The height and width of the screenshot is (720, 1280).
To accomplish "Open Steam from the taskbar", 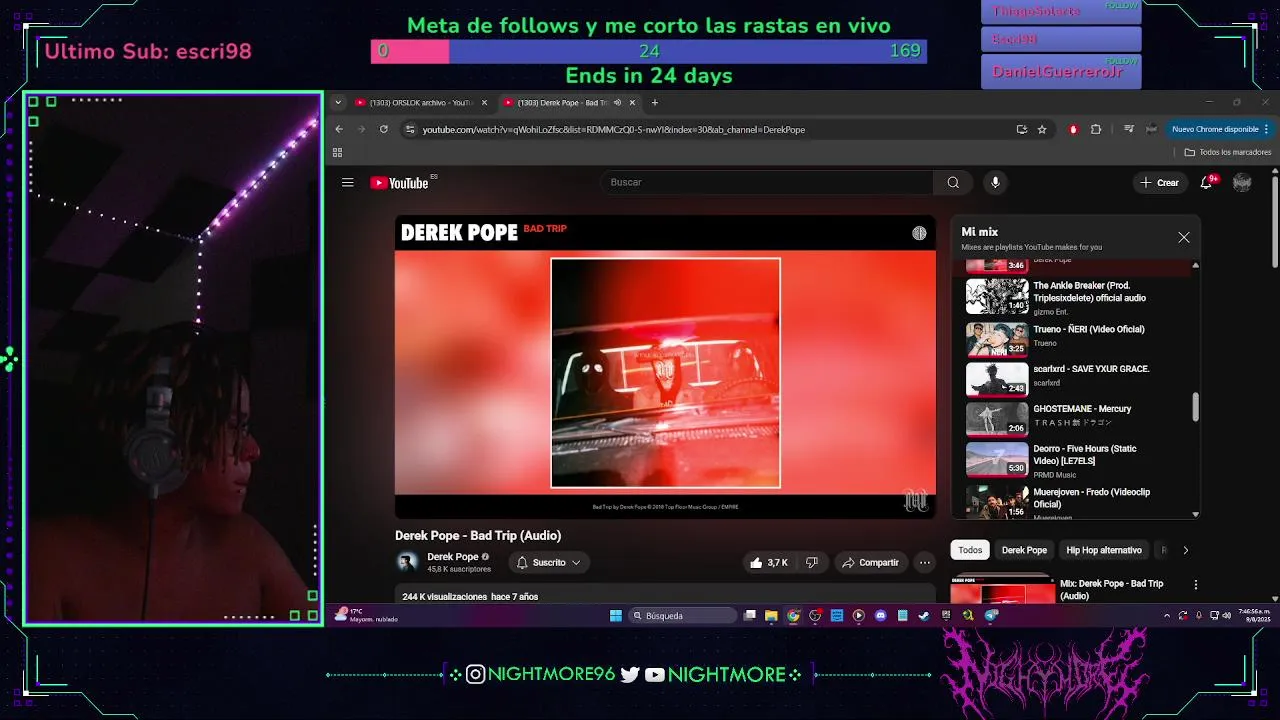I will [924, 616].
